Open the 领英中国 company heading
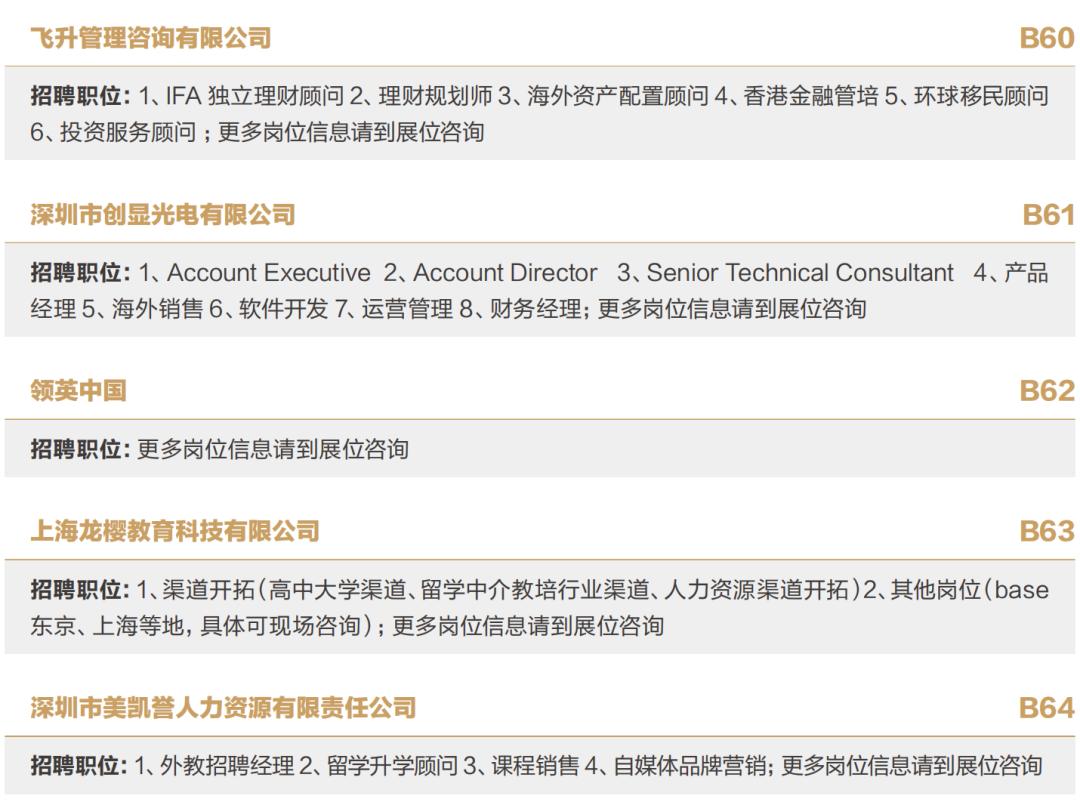 (x=79, y=391)
